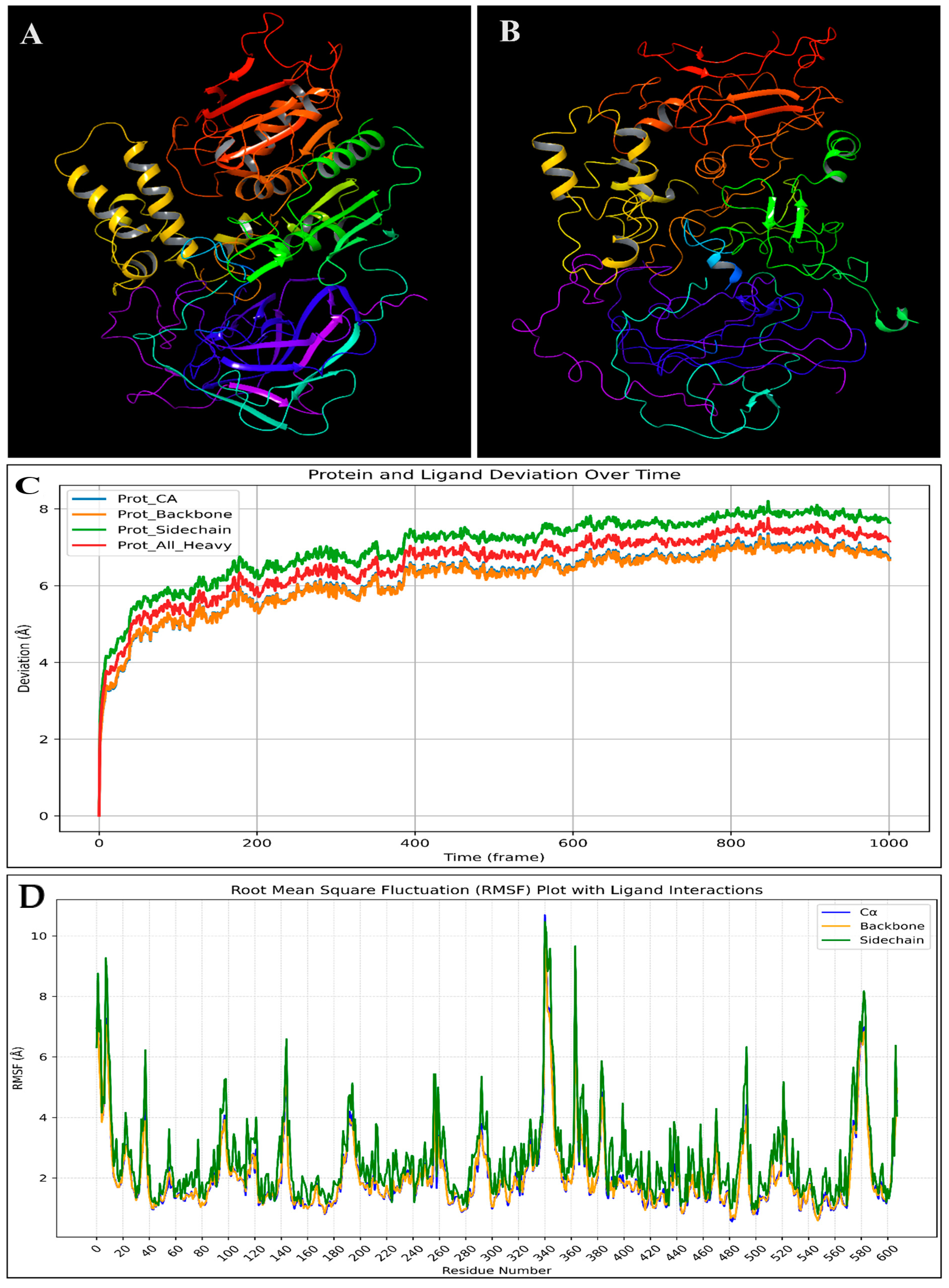949x1288 pixels.
Task: Click the 600 tick on the time axis
Action: pos(572,843)
